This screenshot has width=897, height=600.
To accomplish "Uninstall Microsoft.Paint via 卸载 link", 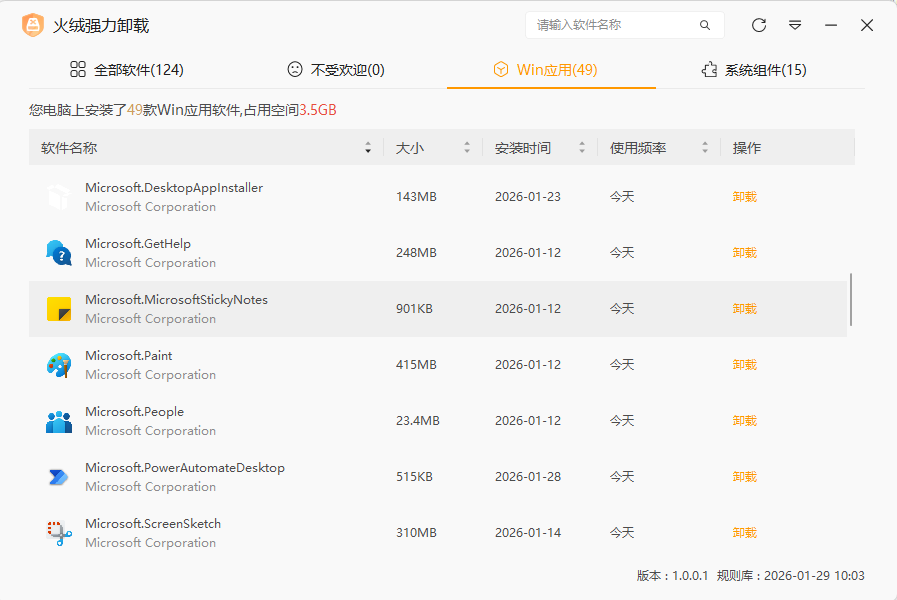I will (744, 365).
